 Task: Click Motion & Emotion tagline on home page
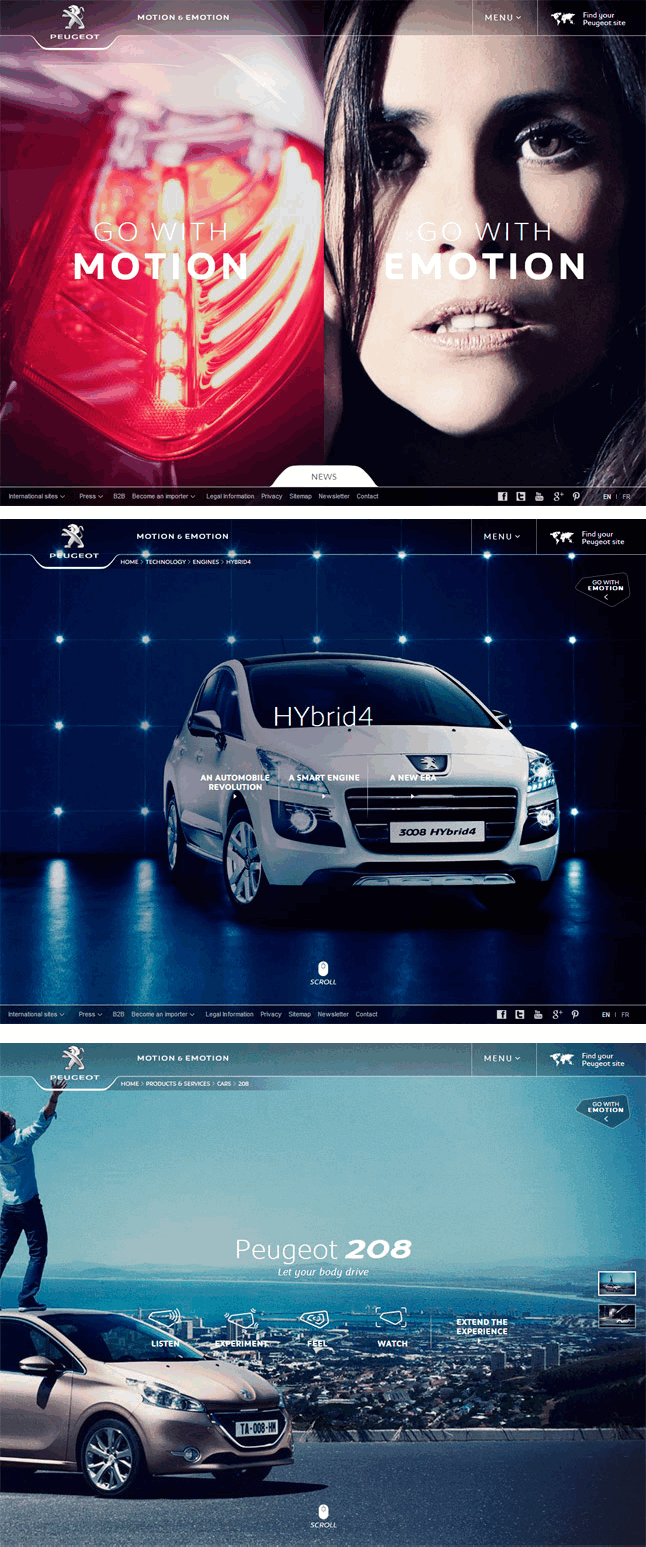point(183,18)
